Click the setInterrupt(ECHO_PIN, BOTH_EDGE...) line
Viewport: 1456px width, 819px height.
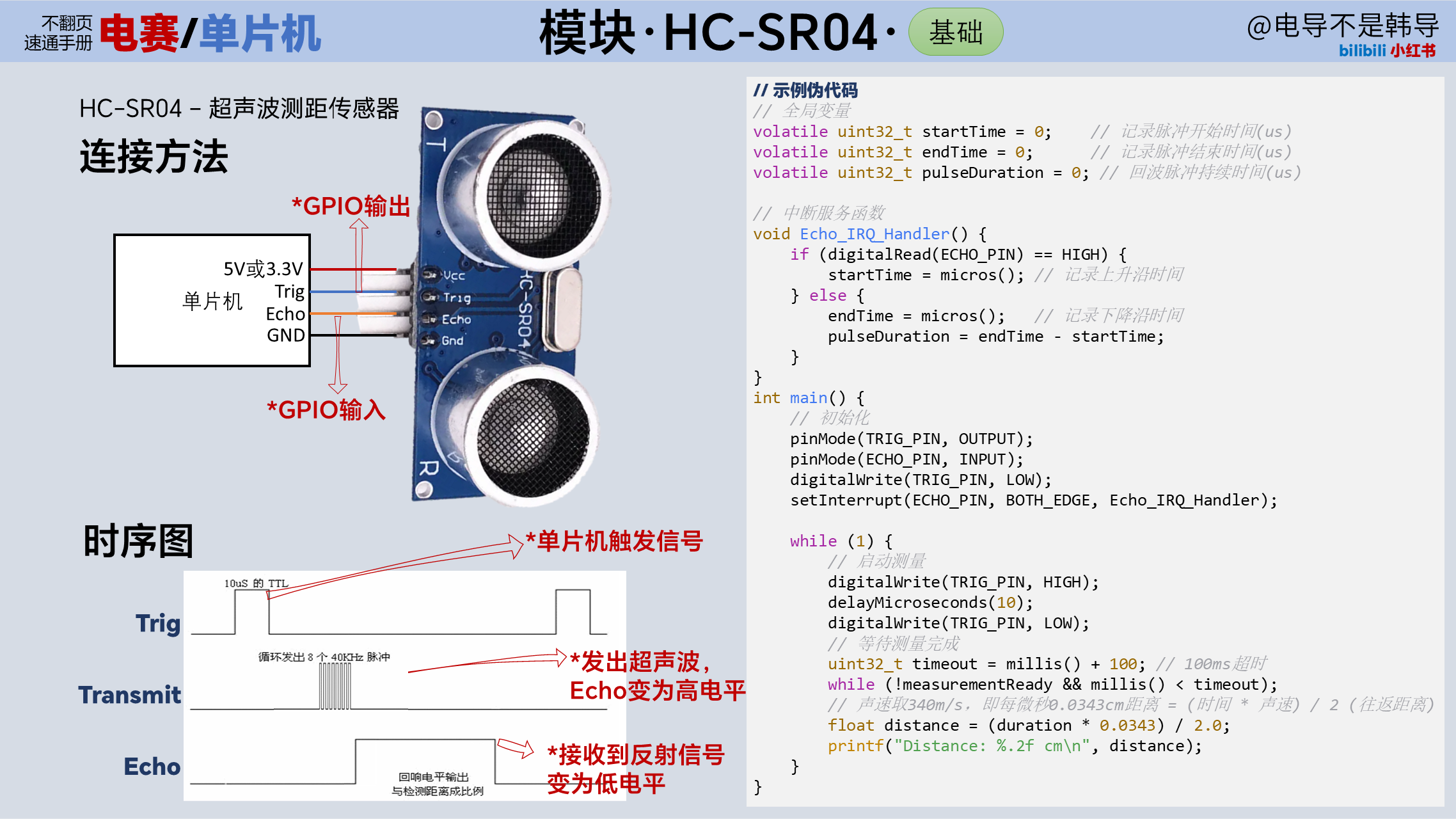[x=1034, y=500]
